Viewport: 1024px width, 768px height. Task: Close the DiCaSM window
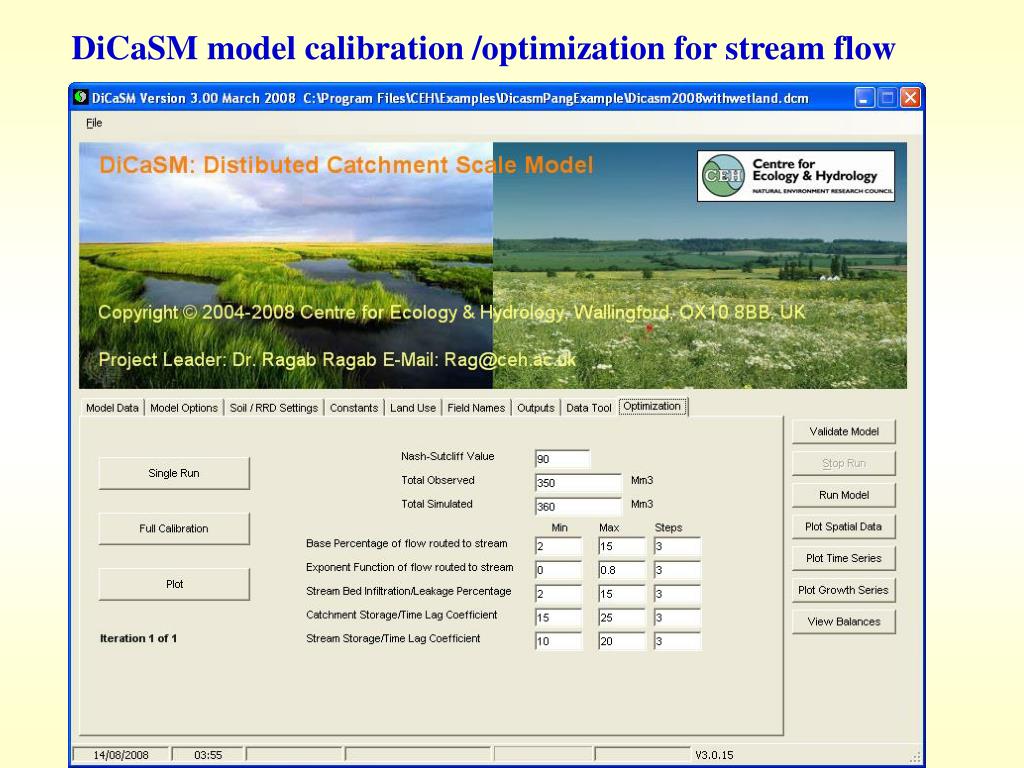910,98
